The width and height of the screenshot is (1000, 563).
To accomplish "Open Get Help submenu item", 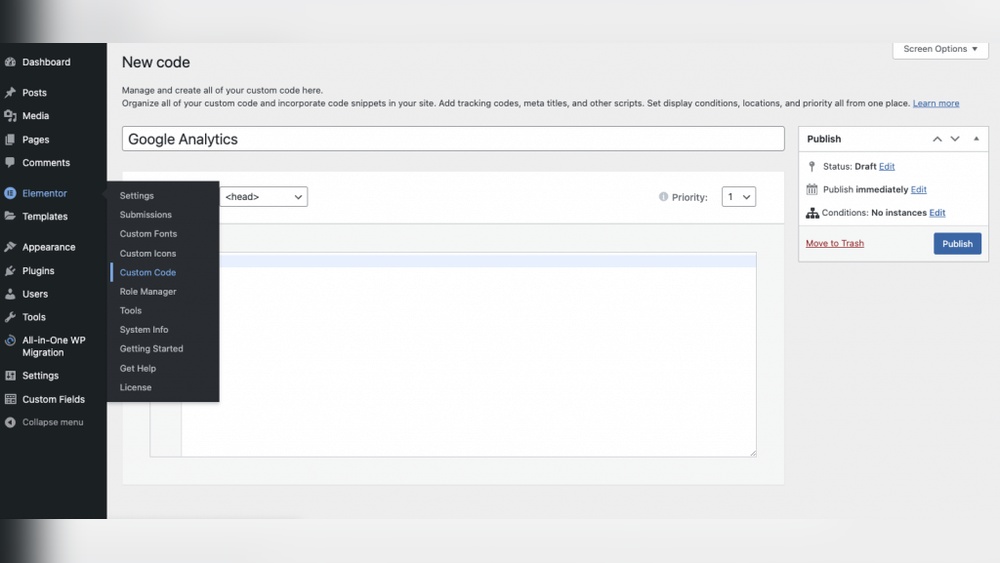I will [x=138, y=368].
